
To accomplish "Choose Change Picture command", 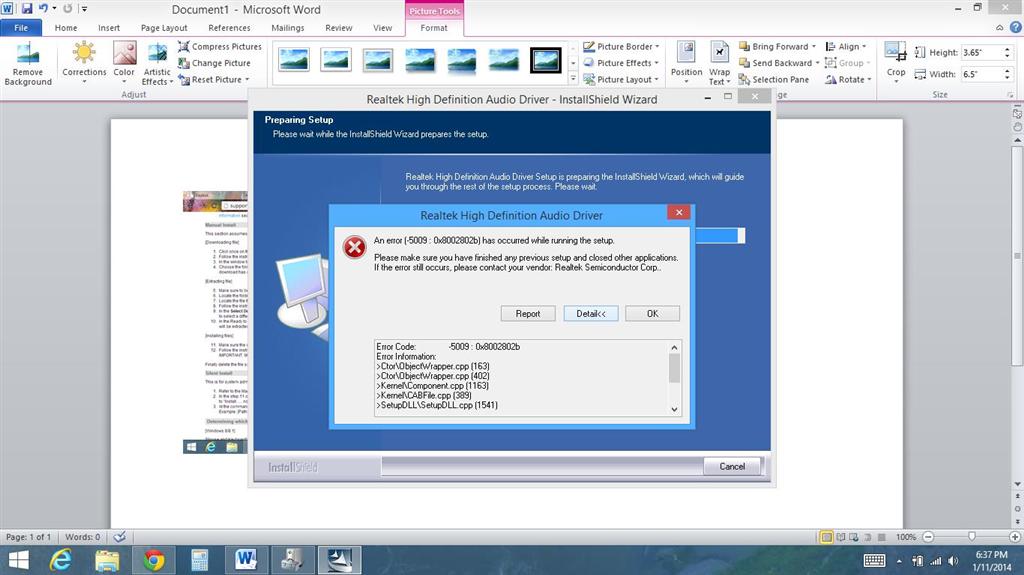I will (x=214, y=63).
